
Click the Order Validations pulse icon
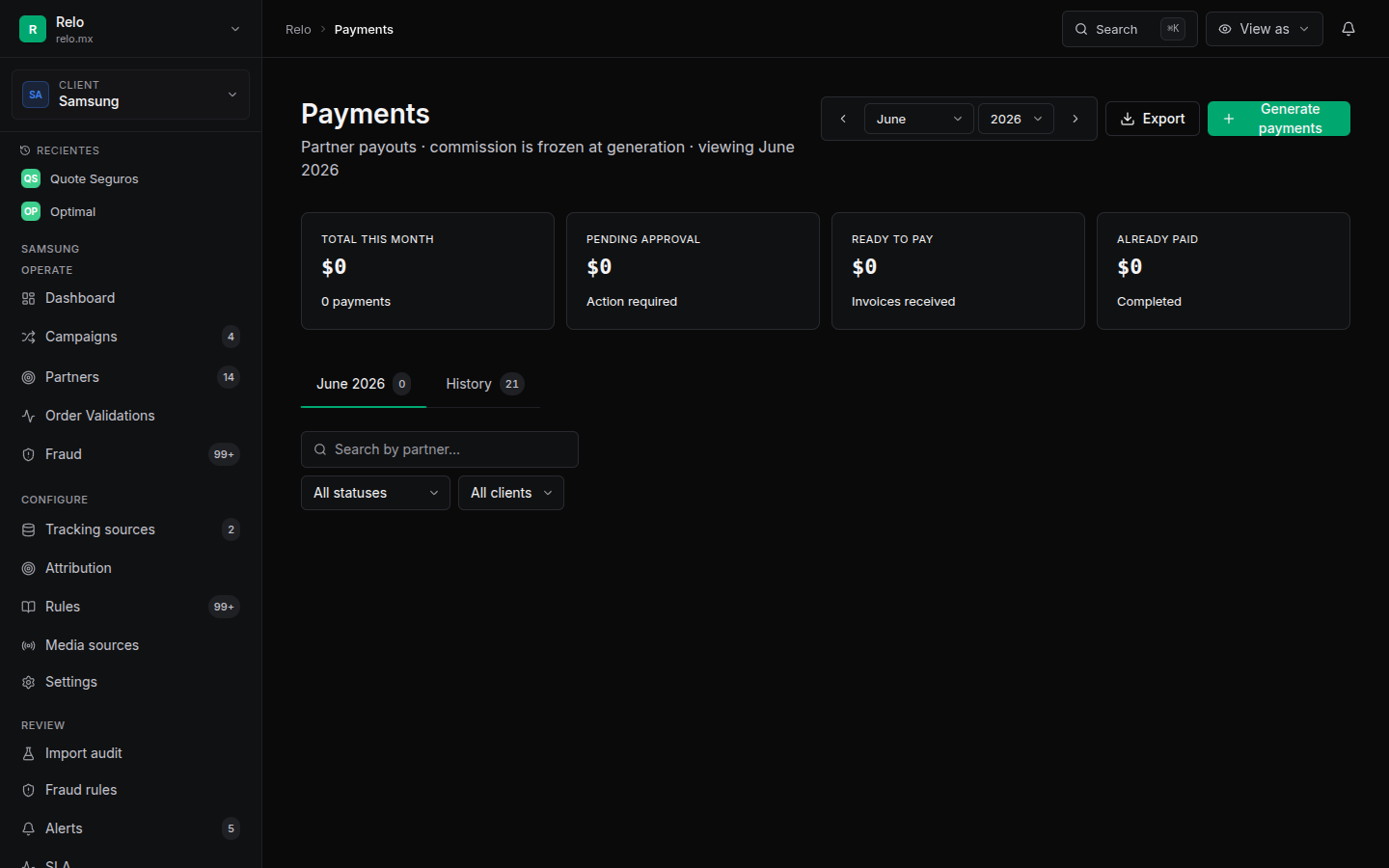coord(28,416)
